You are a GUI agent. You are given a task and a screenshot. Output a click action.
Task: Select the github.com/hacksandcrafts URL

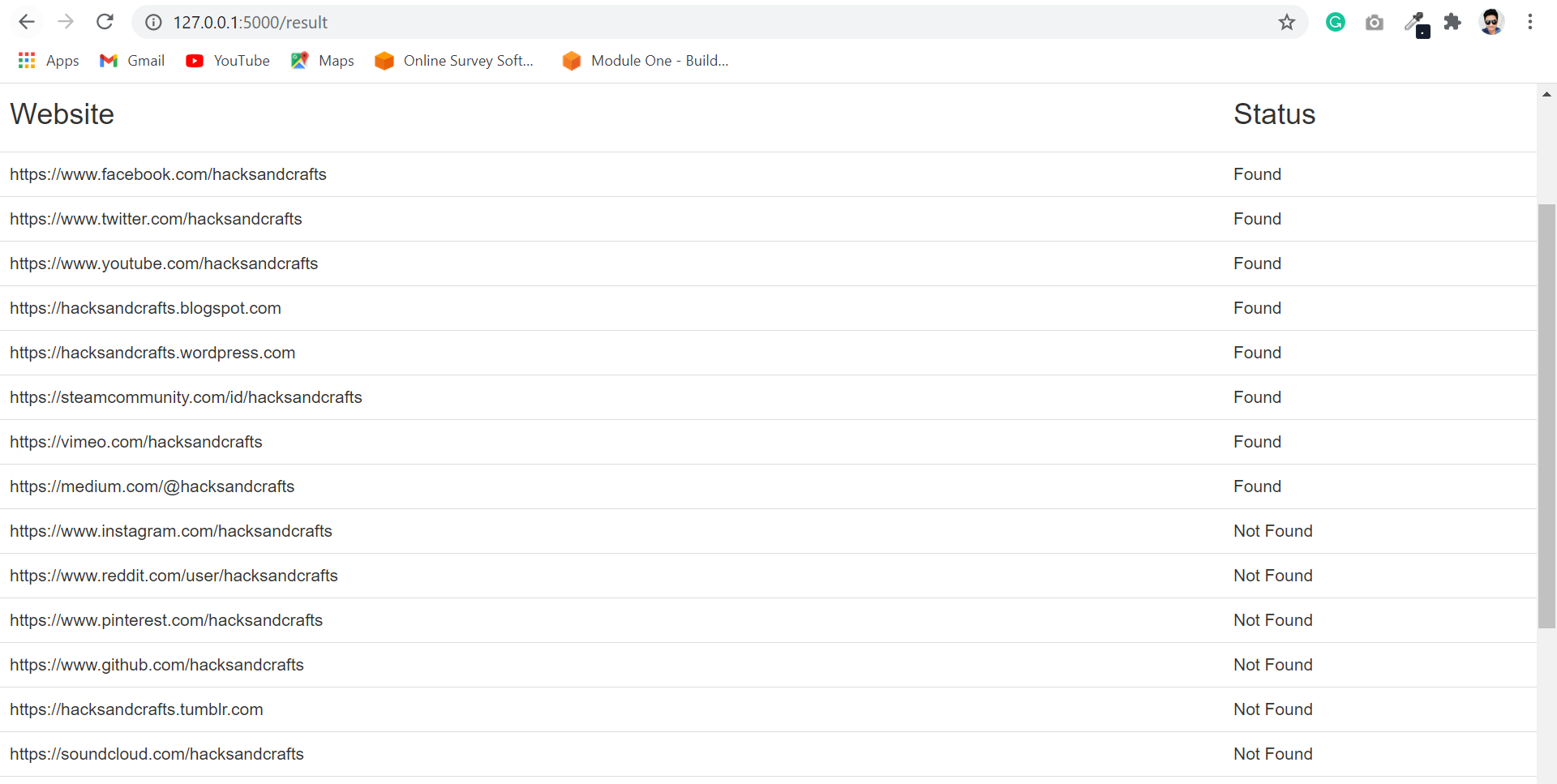tap(157, 665)
